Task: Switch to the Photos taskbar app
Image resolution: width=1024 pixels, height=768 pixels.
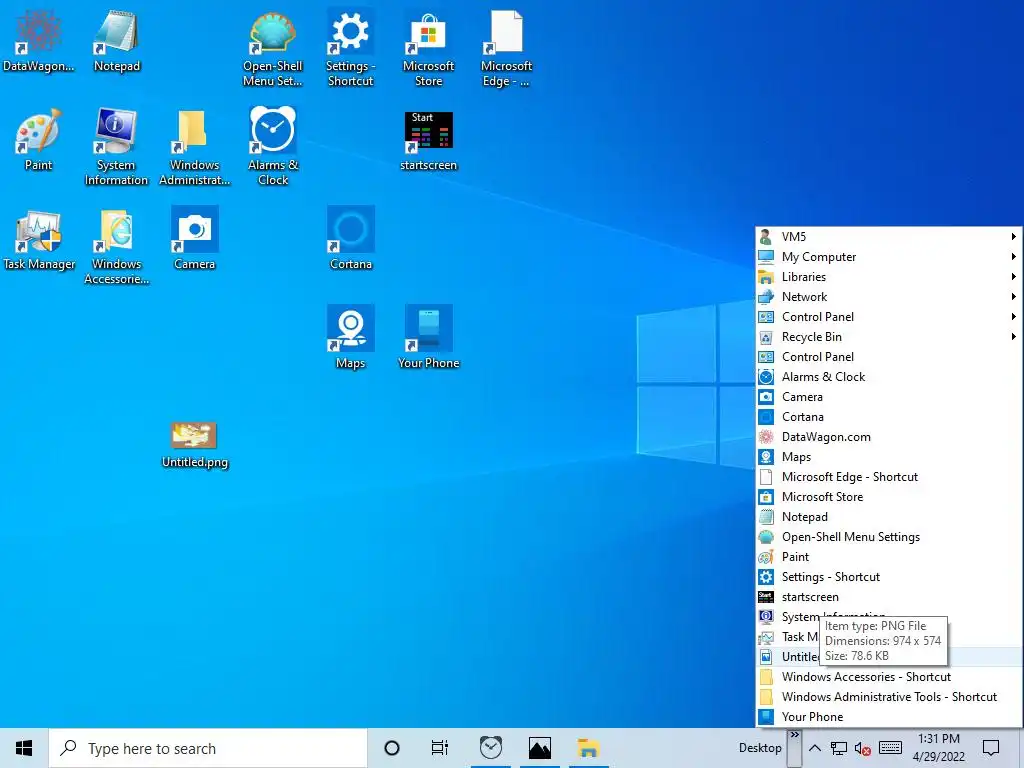Action: [x=539, y=748]
